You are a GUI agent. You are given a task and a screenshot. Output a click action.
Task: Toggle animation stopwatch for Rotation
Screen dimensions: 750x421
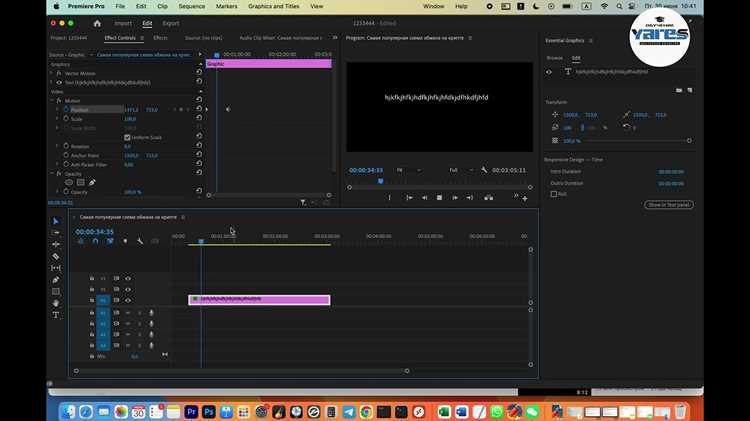click(66, 146)
